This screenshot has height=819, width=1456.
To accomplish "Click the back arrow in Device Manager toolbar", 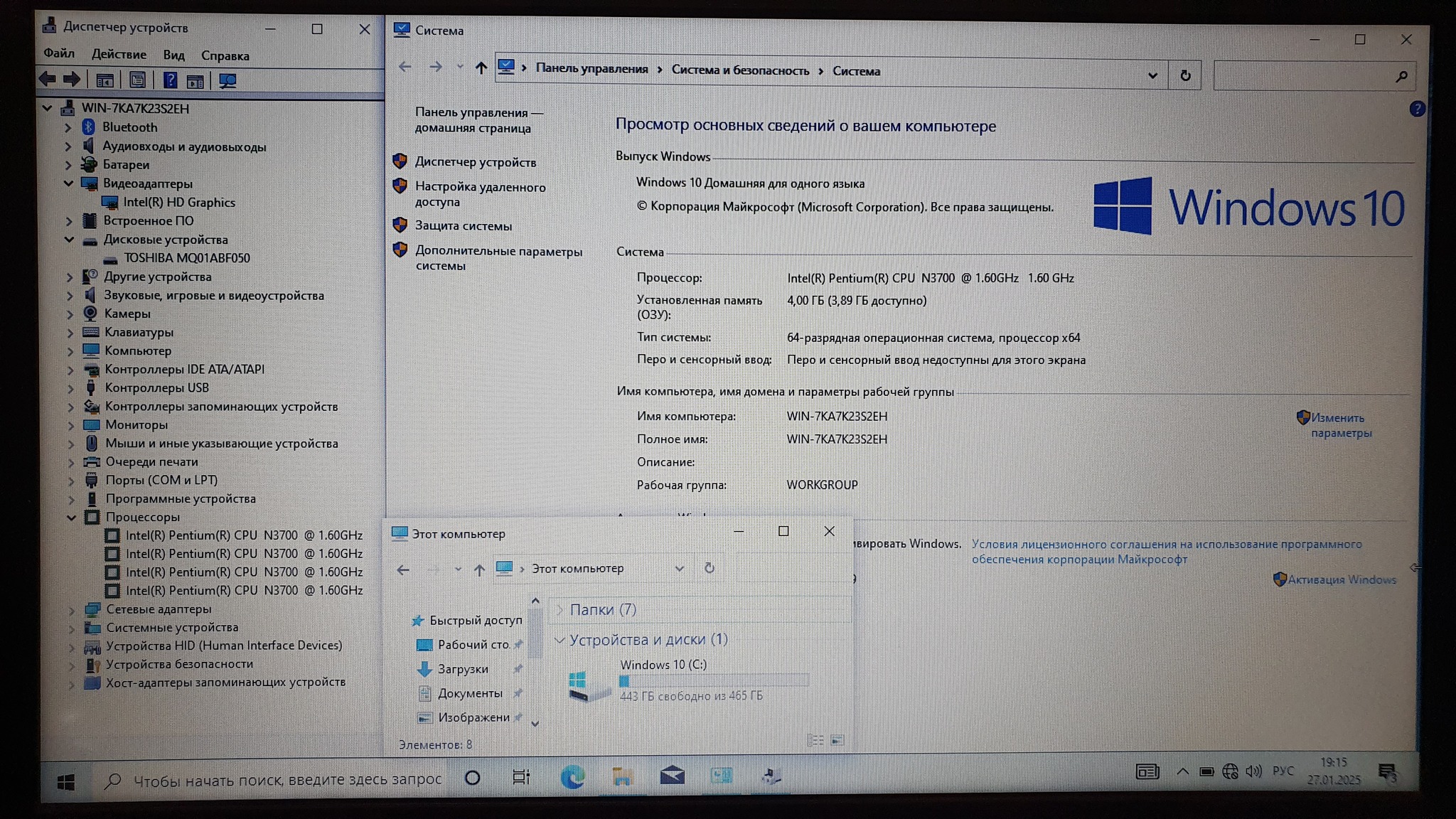I will pyautogui.click(x=48, y=79).
